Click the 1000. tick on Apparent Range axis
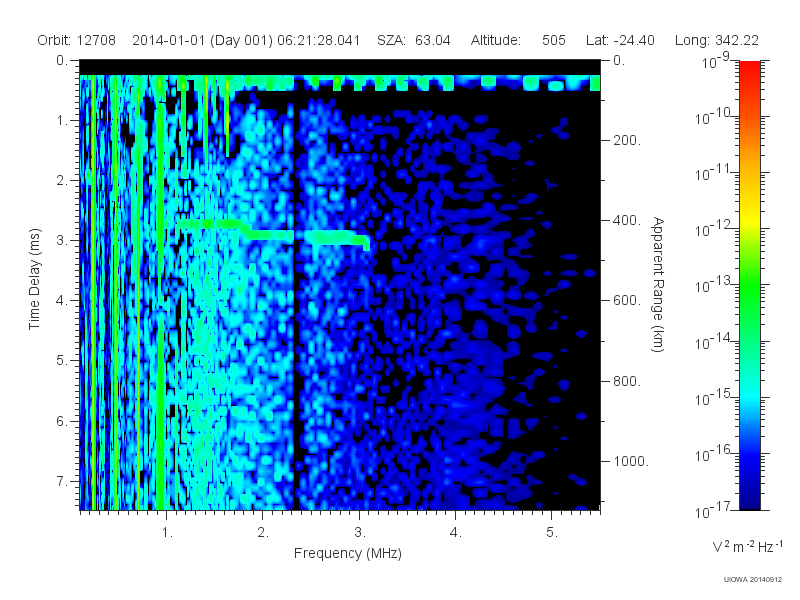 coord(631,461)
